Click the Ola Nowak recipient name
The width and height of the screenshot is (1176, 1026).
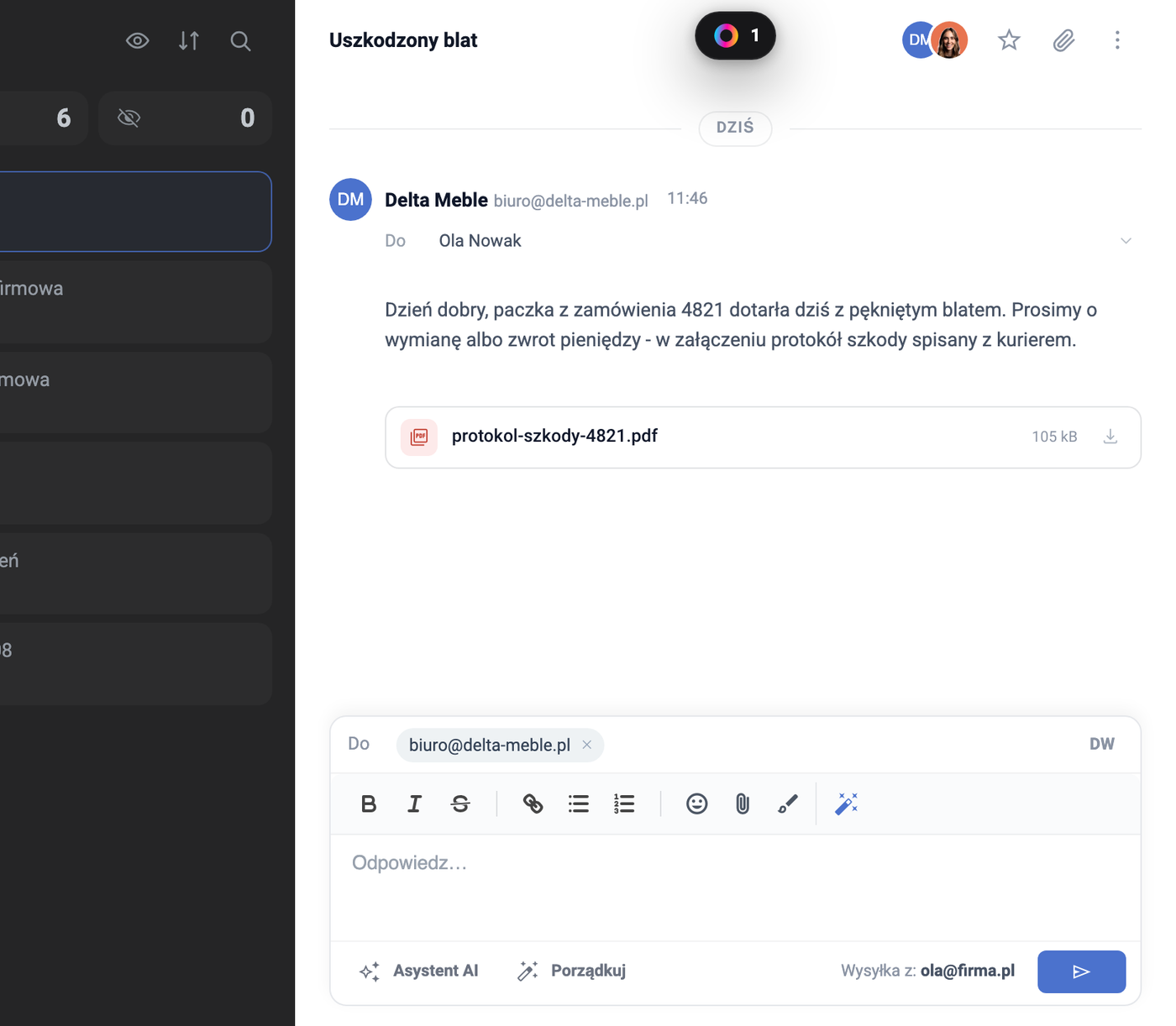[x=480, y=241]
